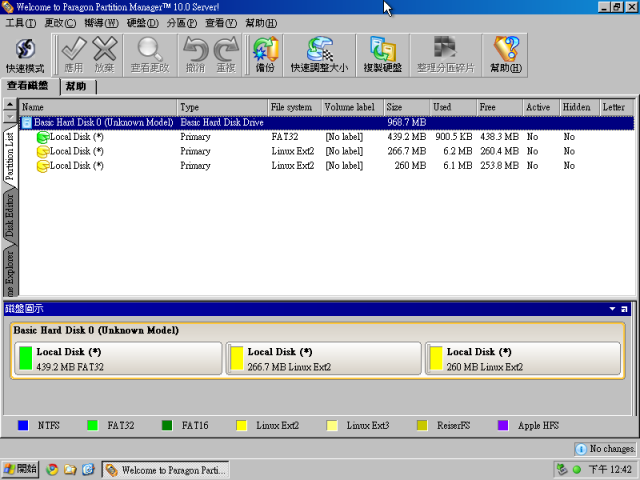The height and width of the screenshot is (480, 640).
Task: Sort list by Letter column header
Action: click(x=617, y=107)
